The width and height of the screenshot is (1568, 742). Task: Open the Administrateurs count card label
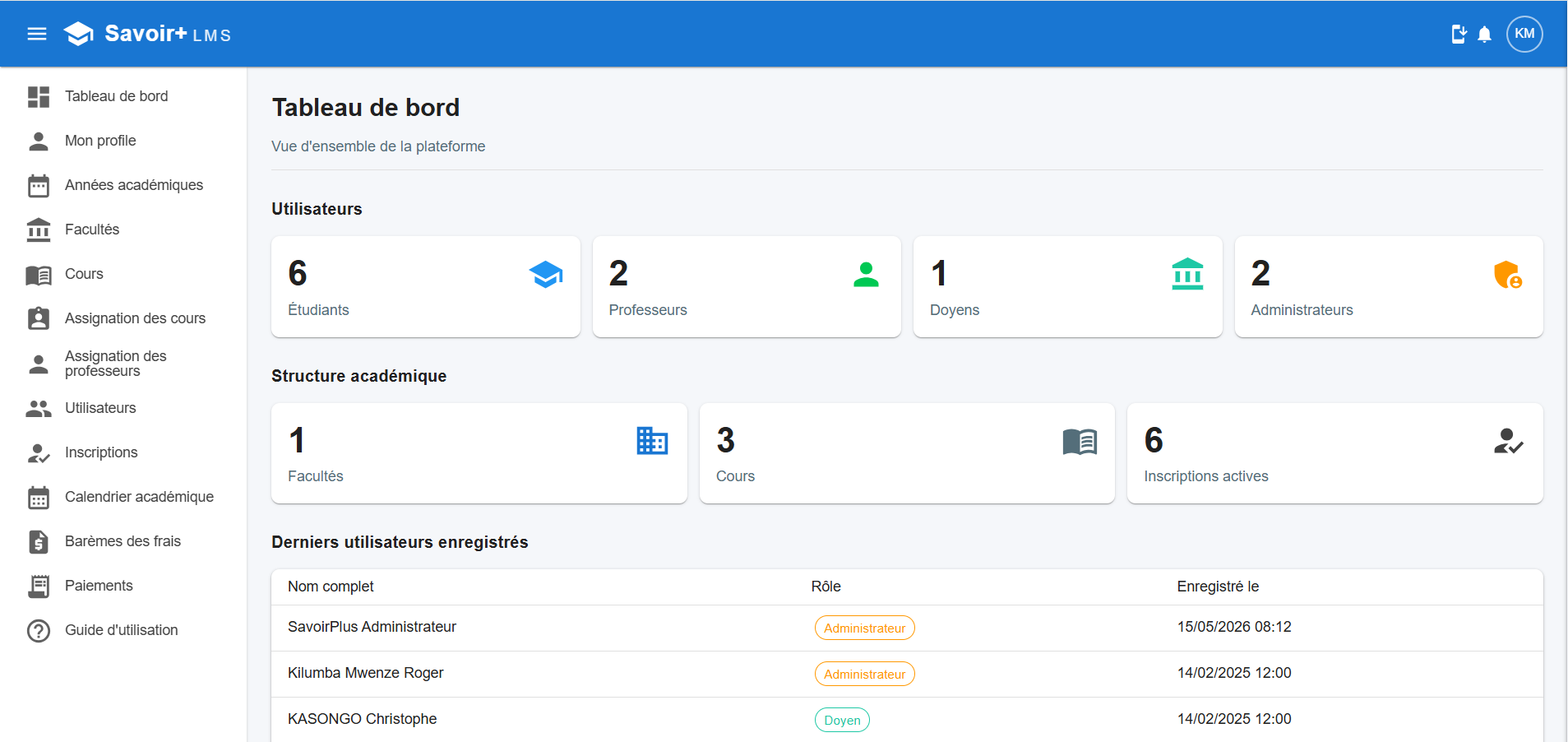[1302, 310]
